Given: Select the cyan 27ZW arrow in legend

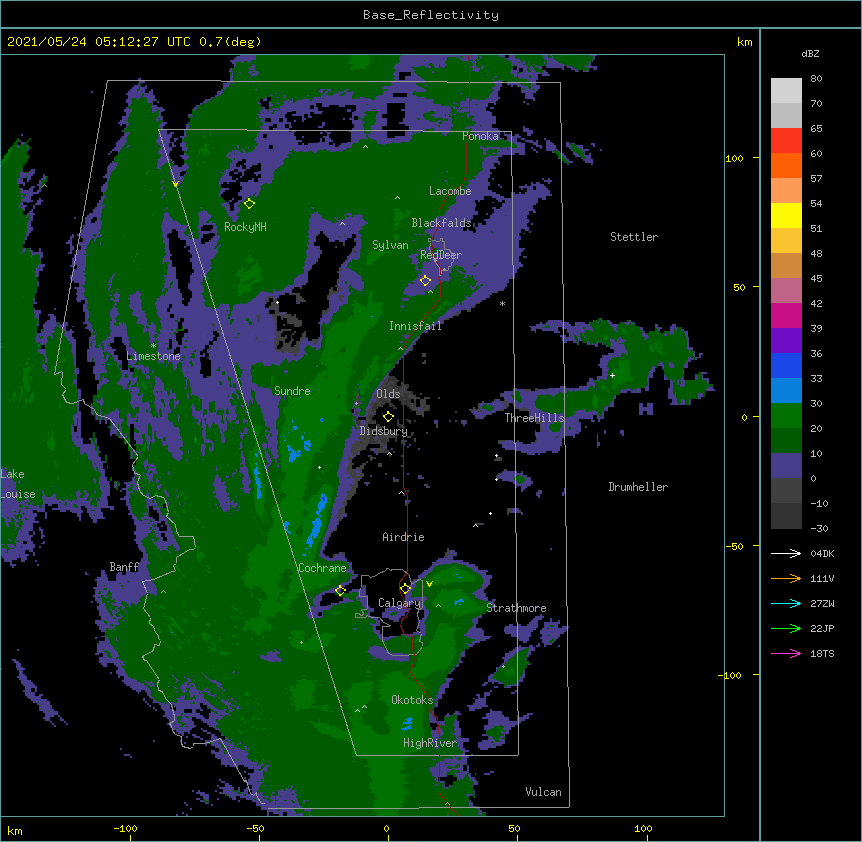Looking at the screenshot, I should pos(786,603).
